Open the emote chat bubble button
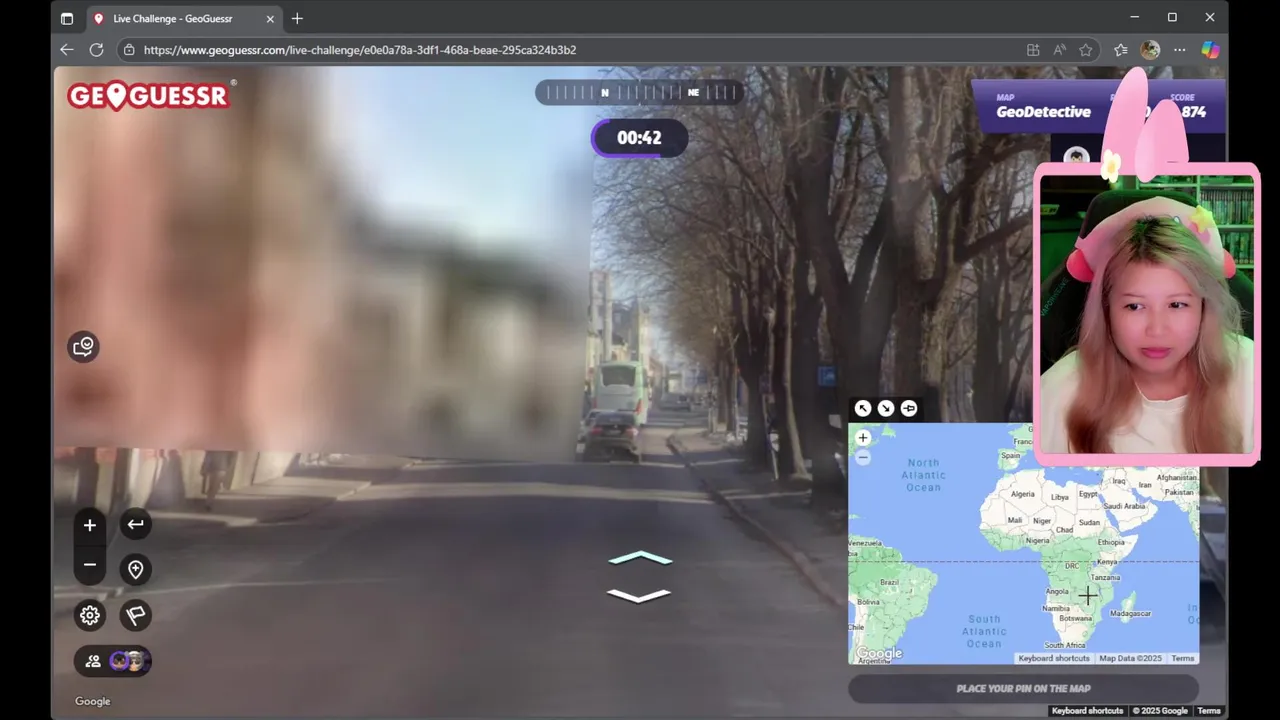Screen dimensions: 1280x720 83,347
